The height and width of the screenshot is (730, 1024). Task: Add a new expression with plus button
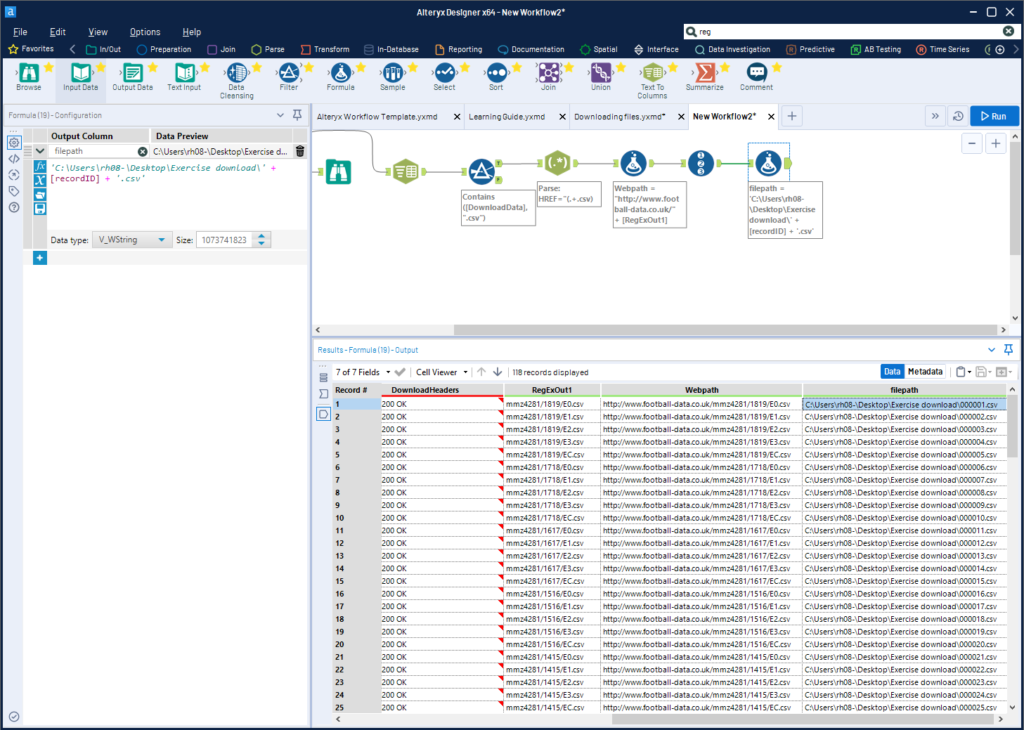click(x=40, y=258)
